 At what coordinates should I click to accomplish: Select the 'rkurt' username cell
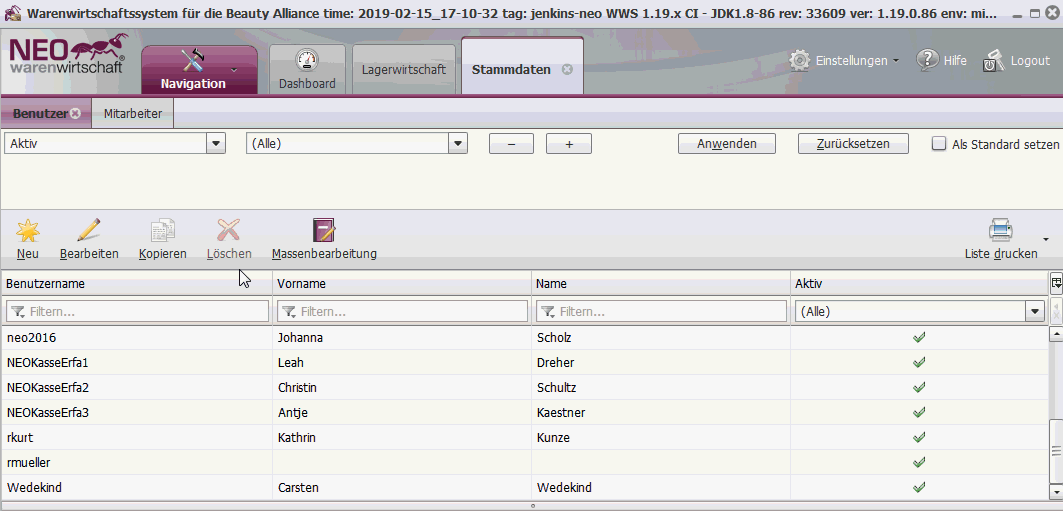tap(137, 437)
